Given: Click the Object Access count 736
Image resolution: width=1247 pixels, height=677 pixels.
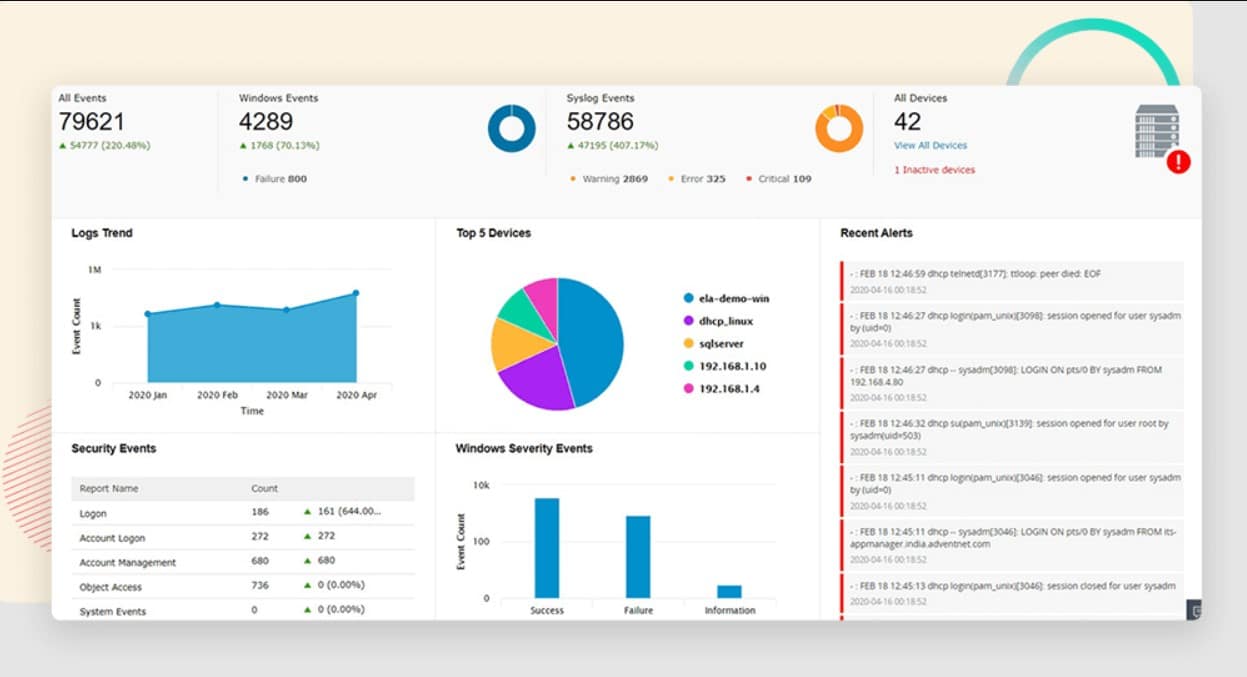Looking at the screenshot, I should (260, 585).
